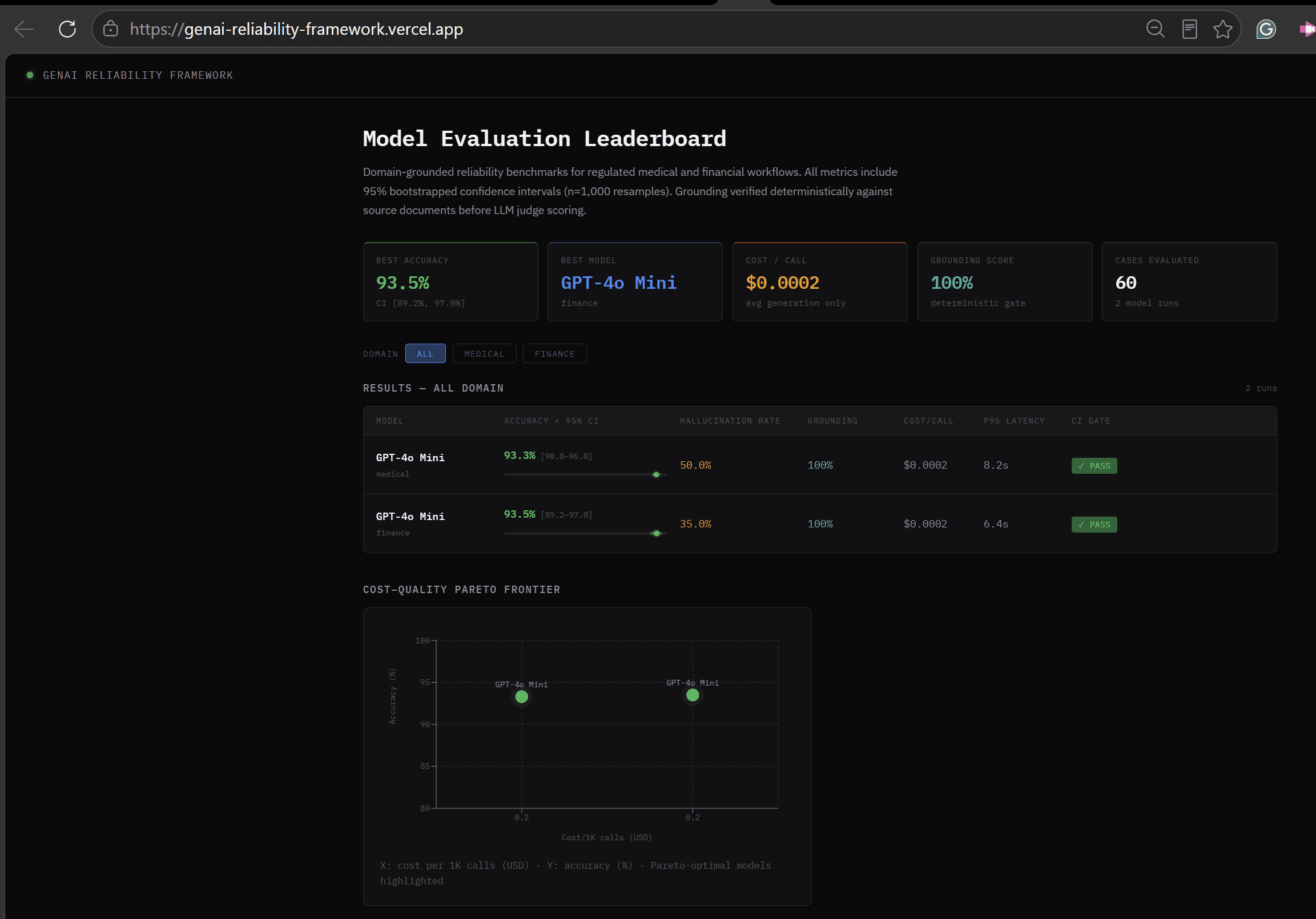Click the Cases Evaluated 60 card

[1189, 282]
